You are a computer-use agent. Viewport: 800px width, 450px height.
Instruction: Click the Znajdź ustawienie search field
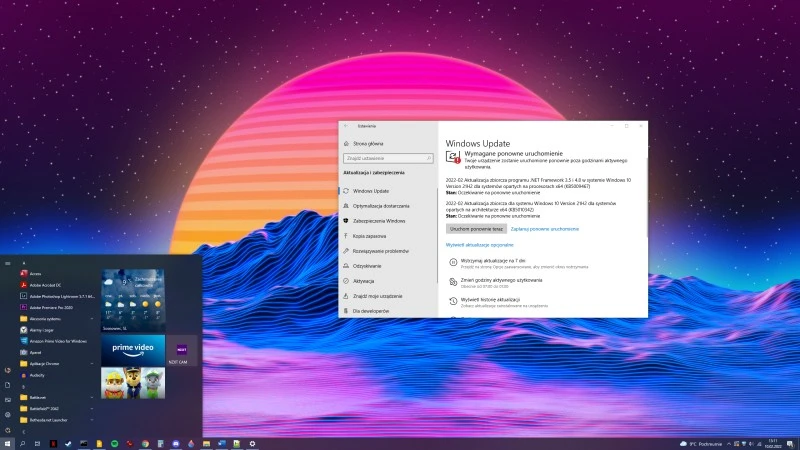(x=388, y=159)
